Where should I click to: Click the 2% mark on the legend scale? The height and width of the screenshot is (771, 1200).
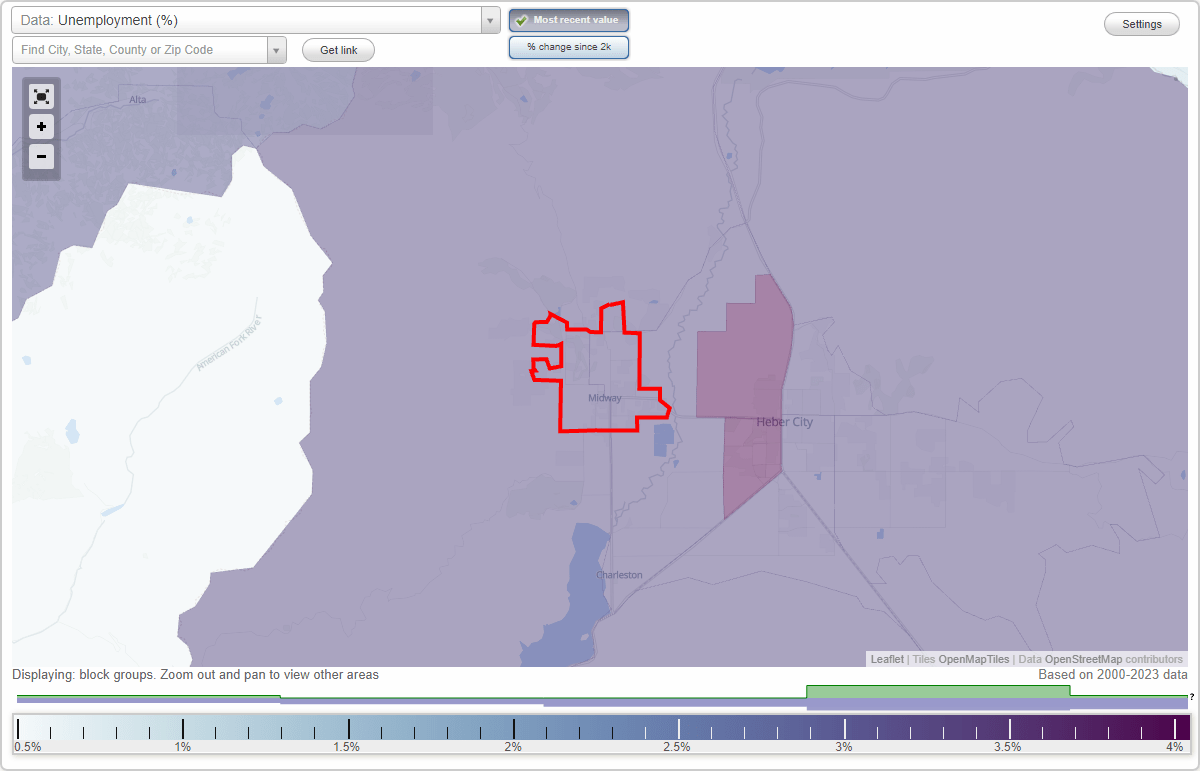pyautogui.click(x=512, y=730)
